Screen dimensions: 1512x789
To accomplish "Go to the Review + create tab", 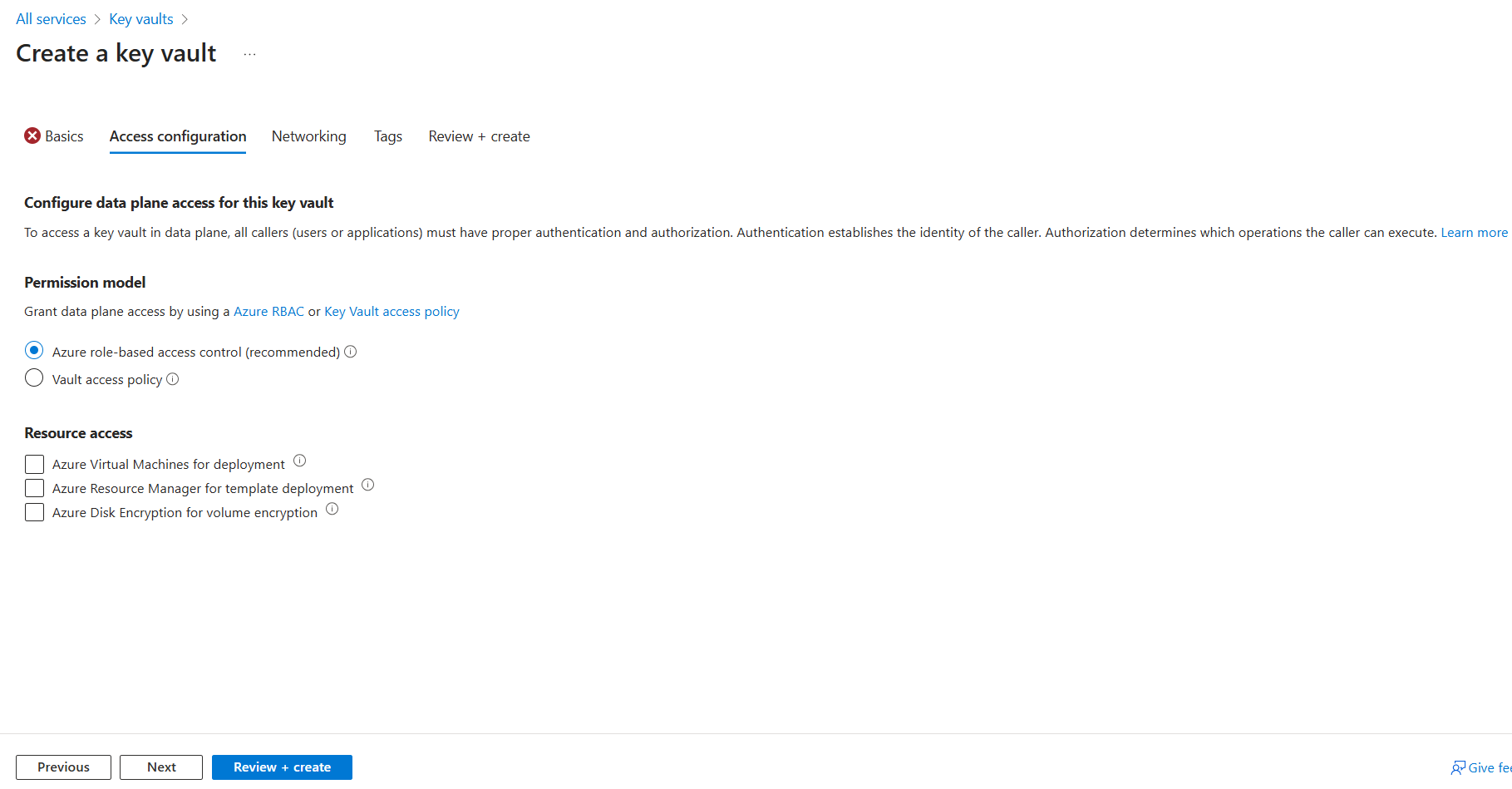I will [x=479, y=136].
